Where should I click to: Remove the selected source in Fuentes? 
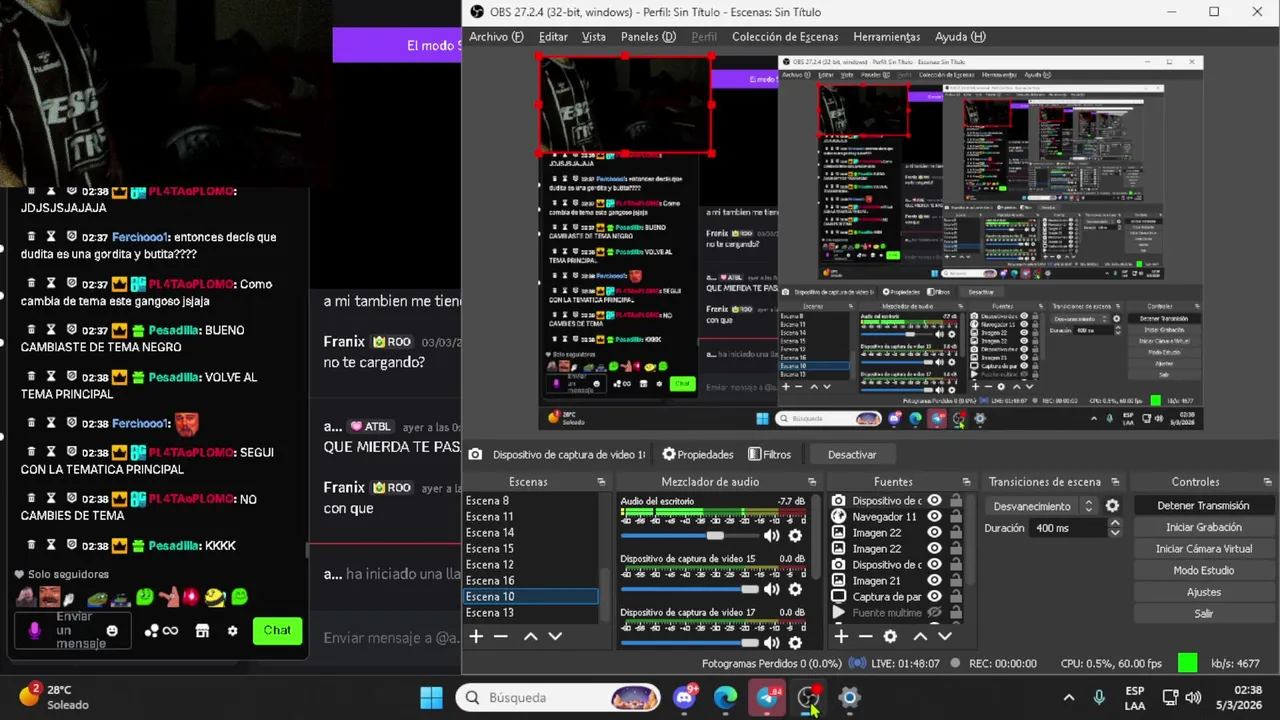[866, 636]
